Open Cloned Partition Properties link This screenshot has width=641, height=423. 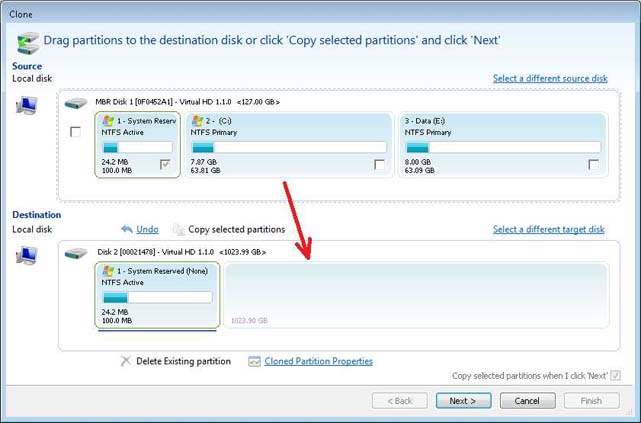click(318, 361)
